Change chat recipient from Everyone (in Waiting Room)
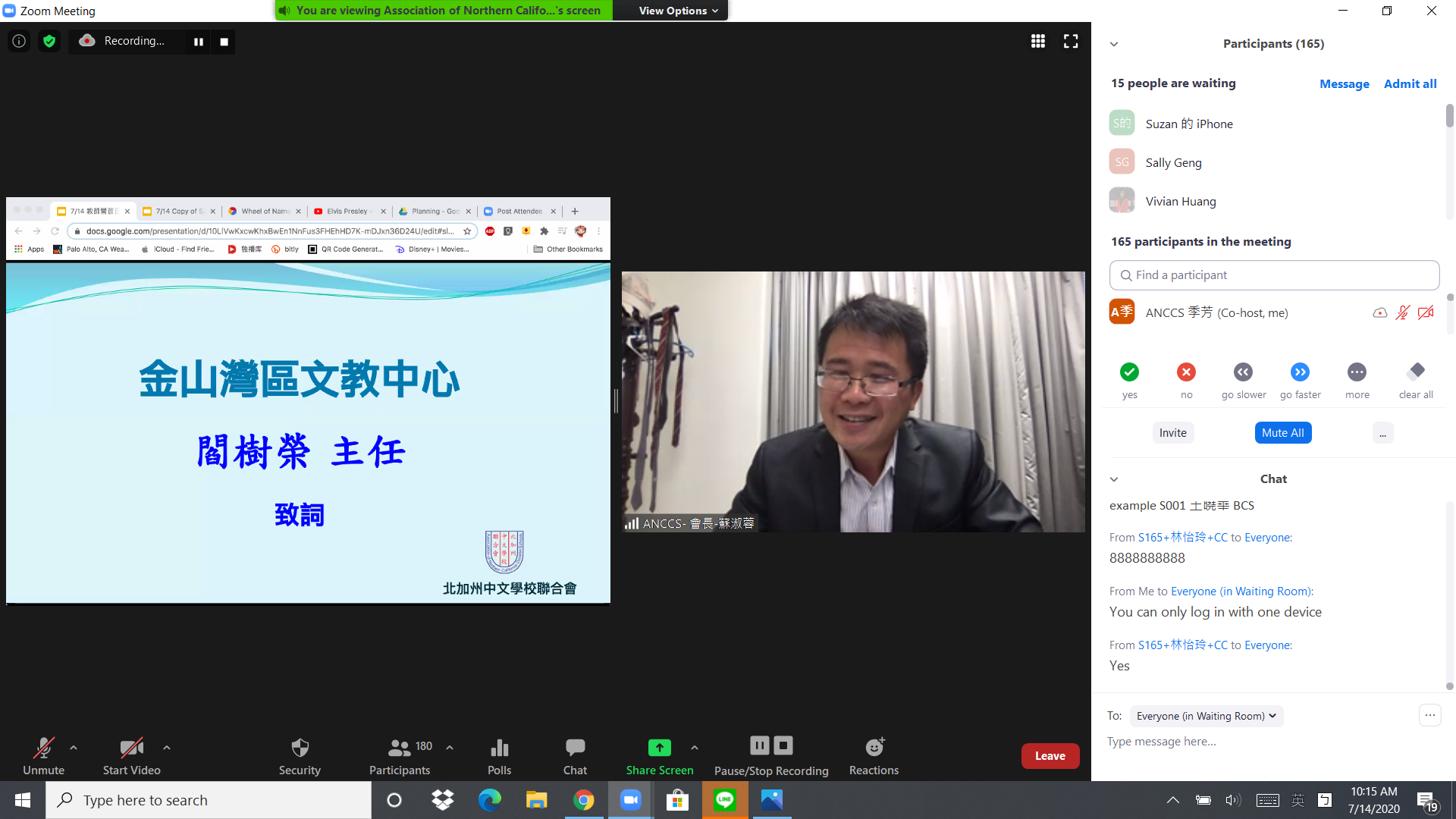 (1205, 716)
